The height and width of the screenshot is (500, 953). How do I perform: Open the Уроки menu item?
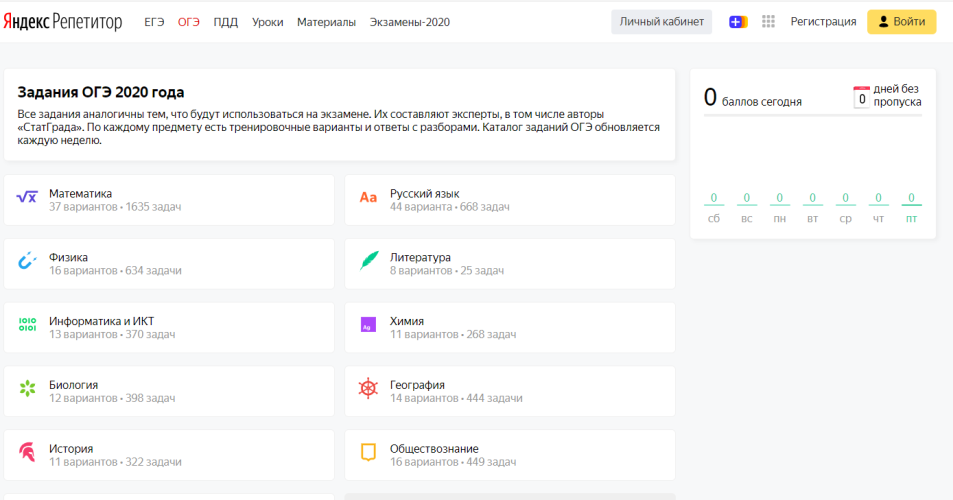[267, 22]
